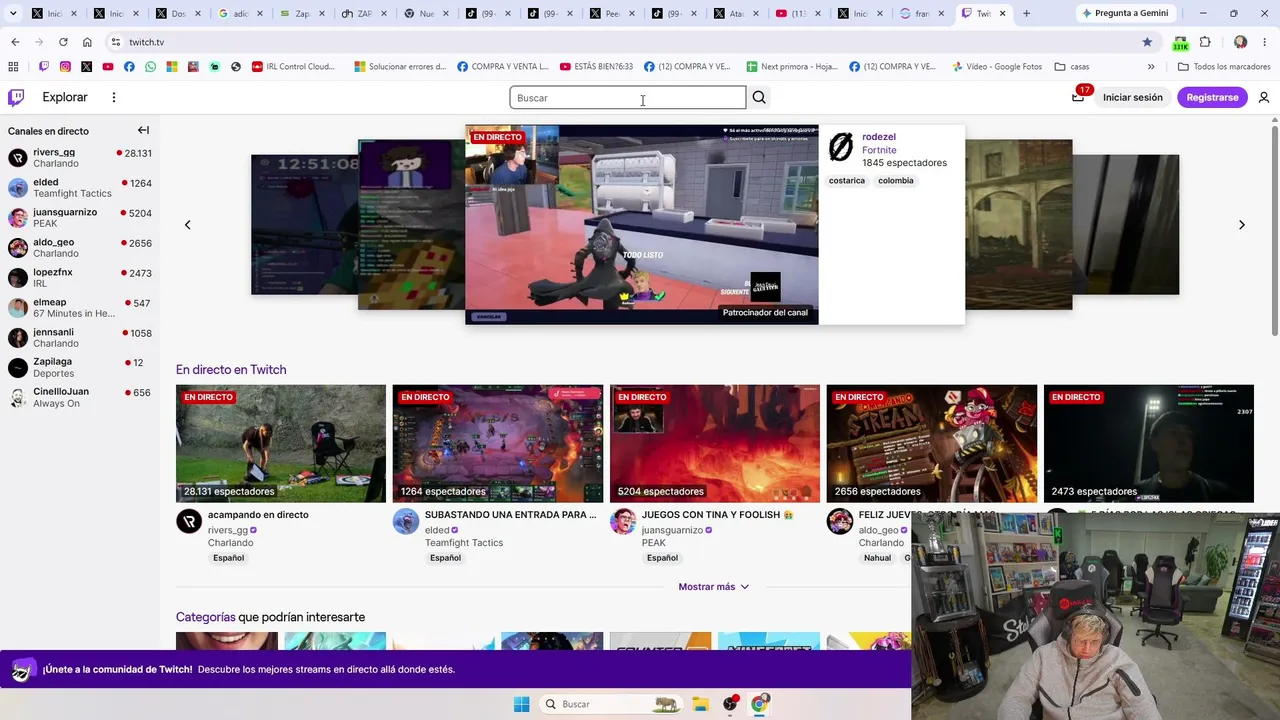Click the Iniciar sesión button
The width and height of the screenshot is (1280, 720).
coord(1133,97)
